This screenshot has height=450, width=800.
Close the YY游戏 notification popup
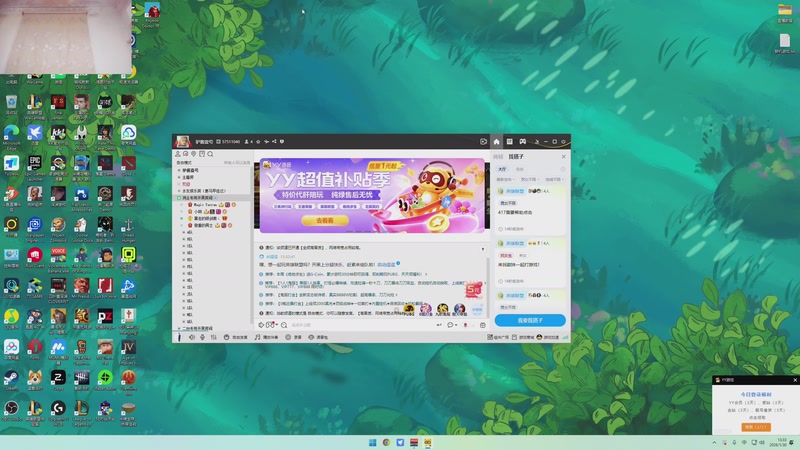click(x=795, y=380)
